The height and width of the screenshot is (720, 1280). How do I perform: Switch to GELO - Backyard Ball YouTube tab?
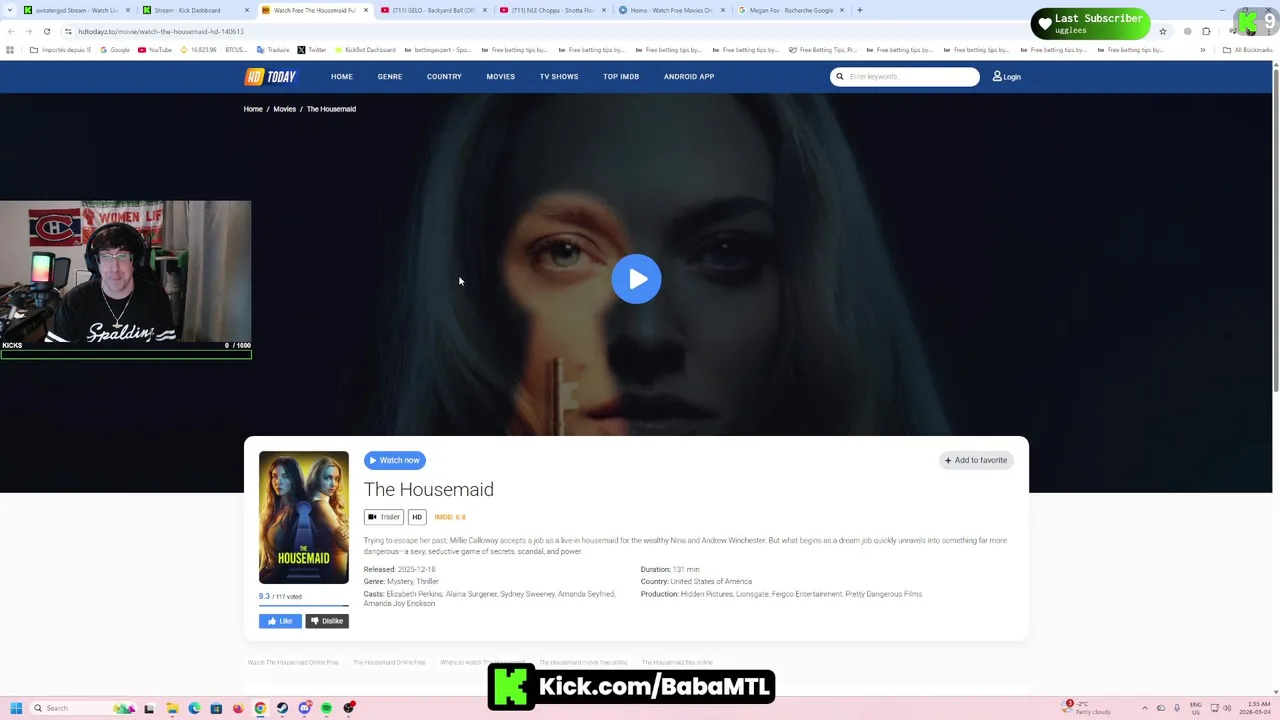[x=433, y=10]
